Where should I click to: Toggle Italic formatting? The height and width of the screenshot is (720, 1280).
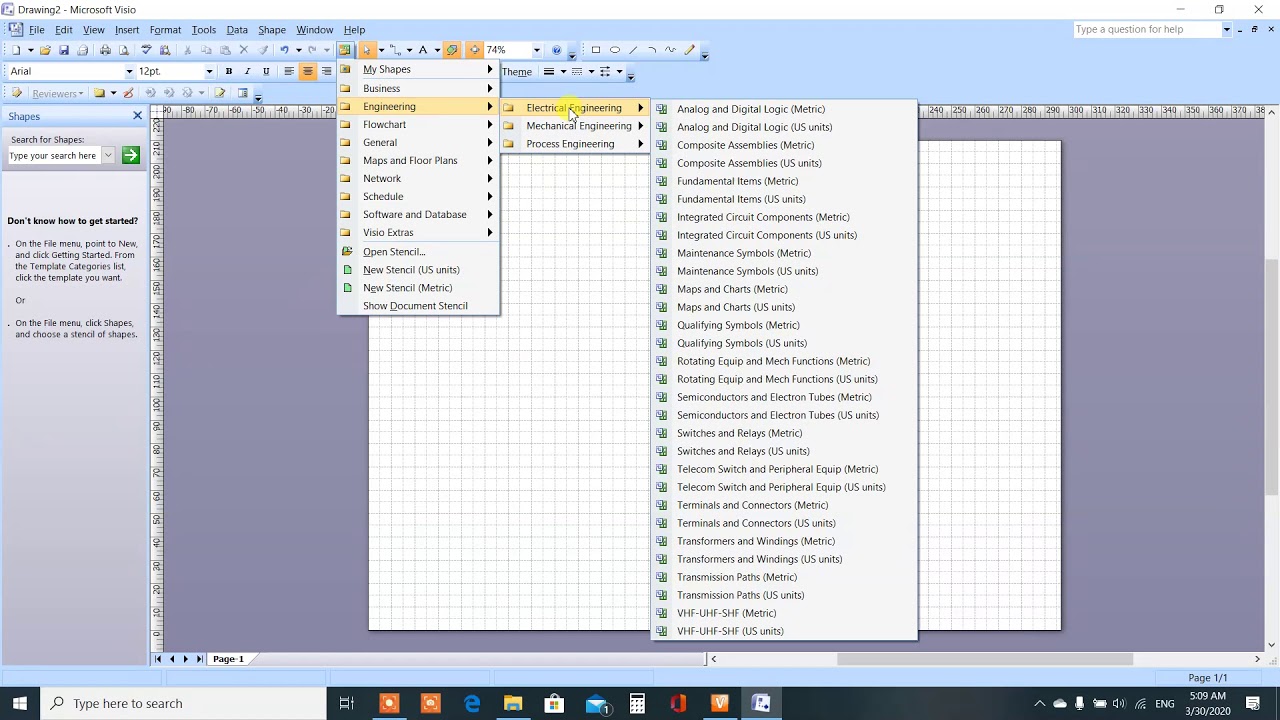(247, 71)
